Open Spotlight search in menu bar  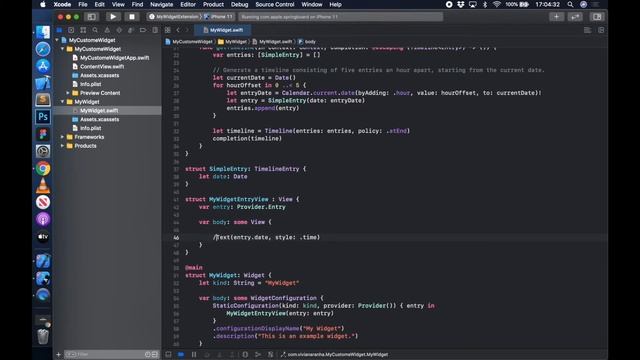[x=570, y=4]
